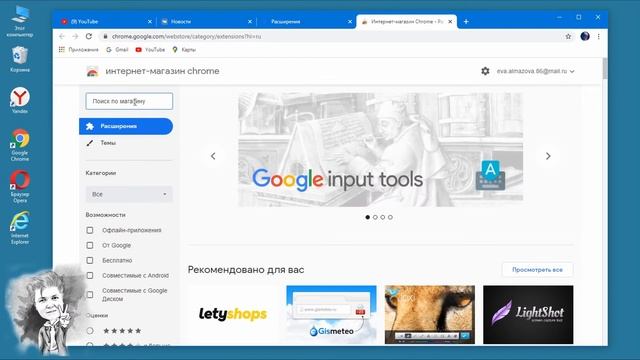This screenshot has height=360, width=640.
Task: Open the Google input tools banner
Action: (x=380, y=149)
